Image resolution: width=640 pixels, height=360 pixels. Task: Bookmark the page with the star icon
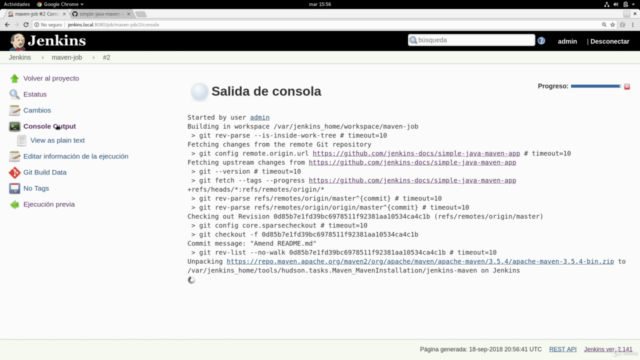[613, 25]
